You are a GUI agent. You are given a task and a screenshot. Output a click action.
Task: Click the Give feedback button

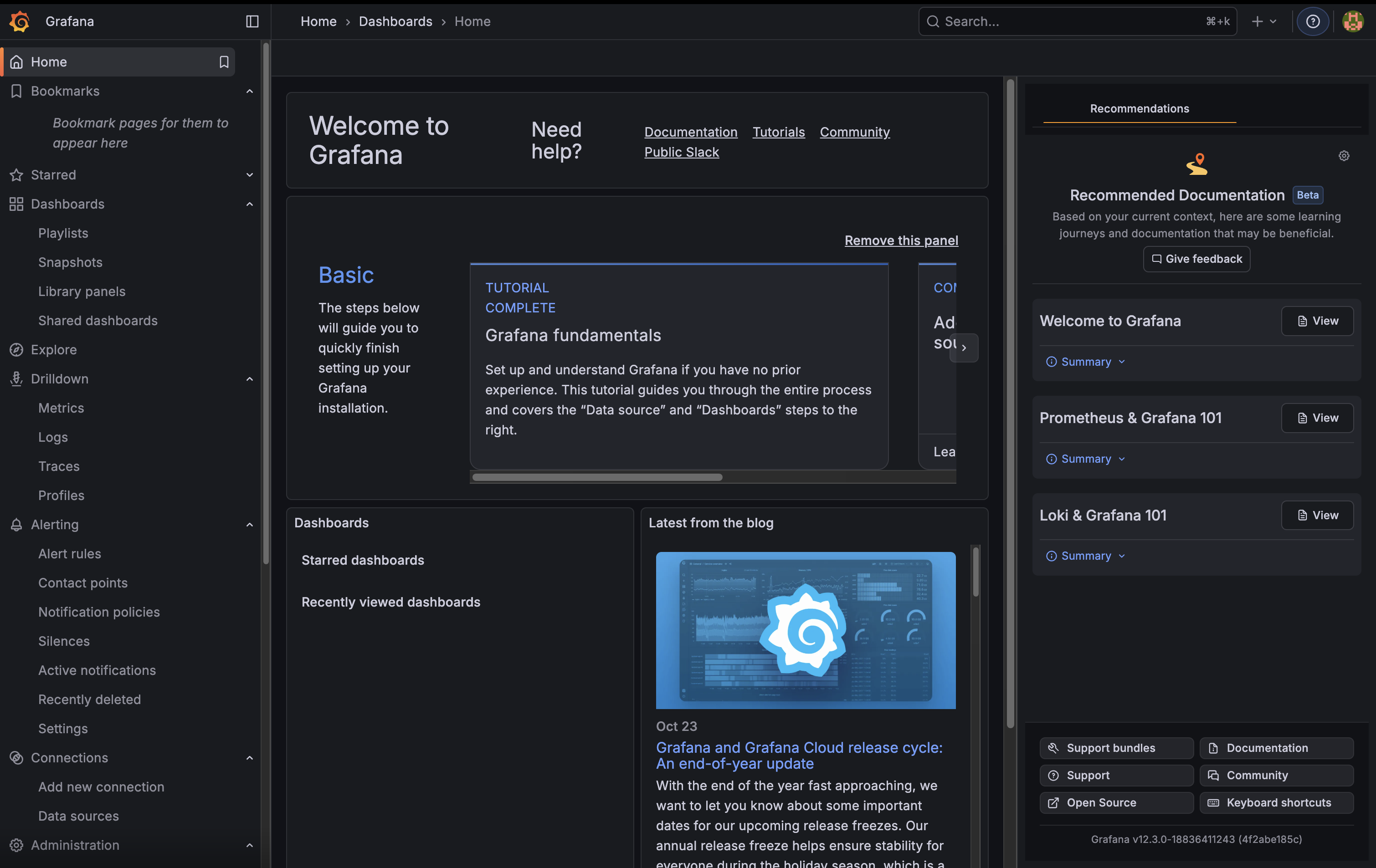(x=1196, y=259)
